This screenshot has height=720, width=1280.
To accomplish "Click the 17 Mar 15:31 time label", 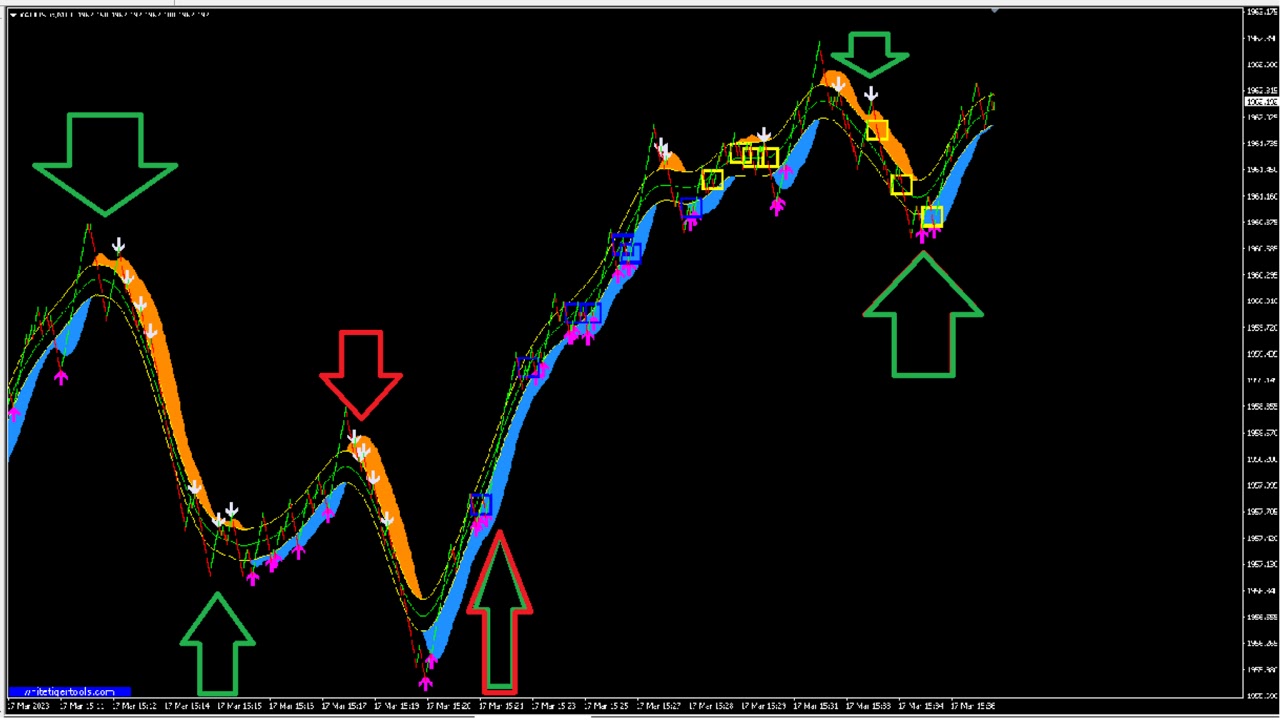I will pos(816,706).
